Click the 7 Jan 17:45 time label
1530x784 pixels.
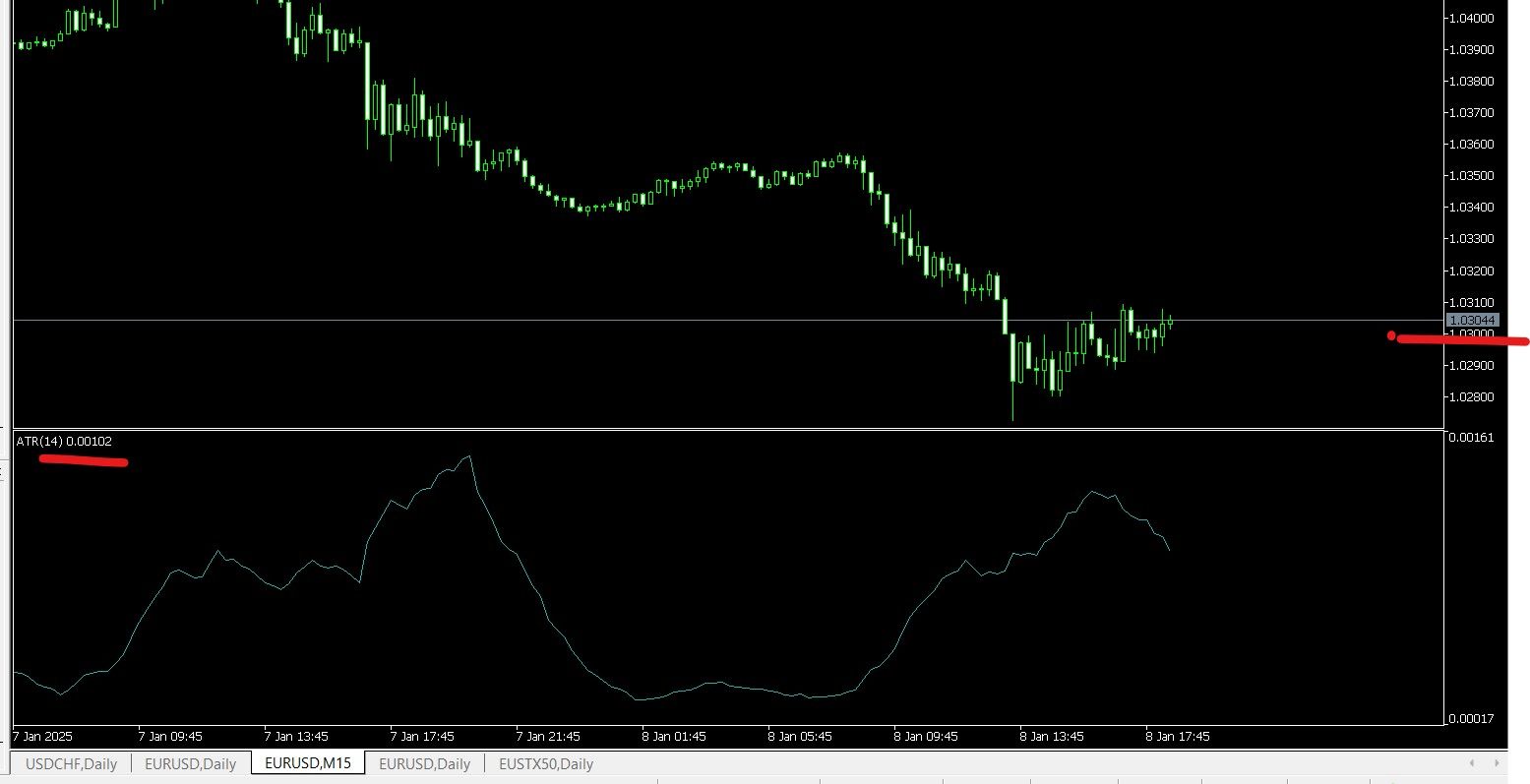pyautogui.click(x=422, y=736)
